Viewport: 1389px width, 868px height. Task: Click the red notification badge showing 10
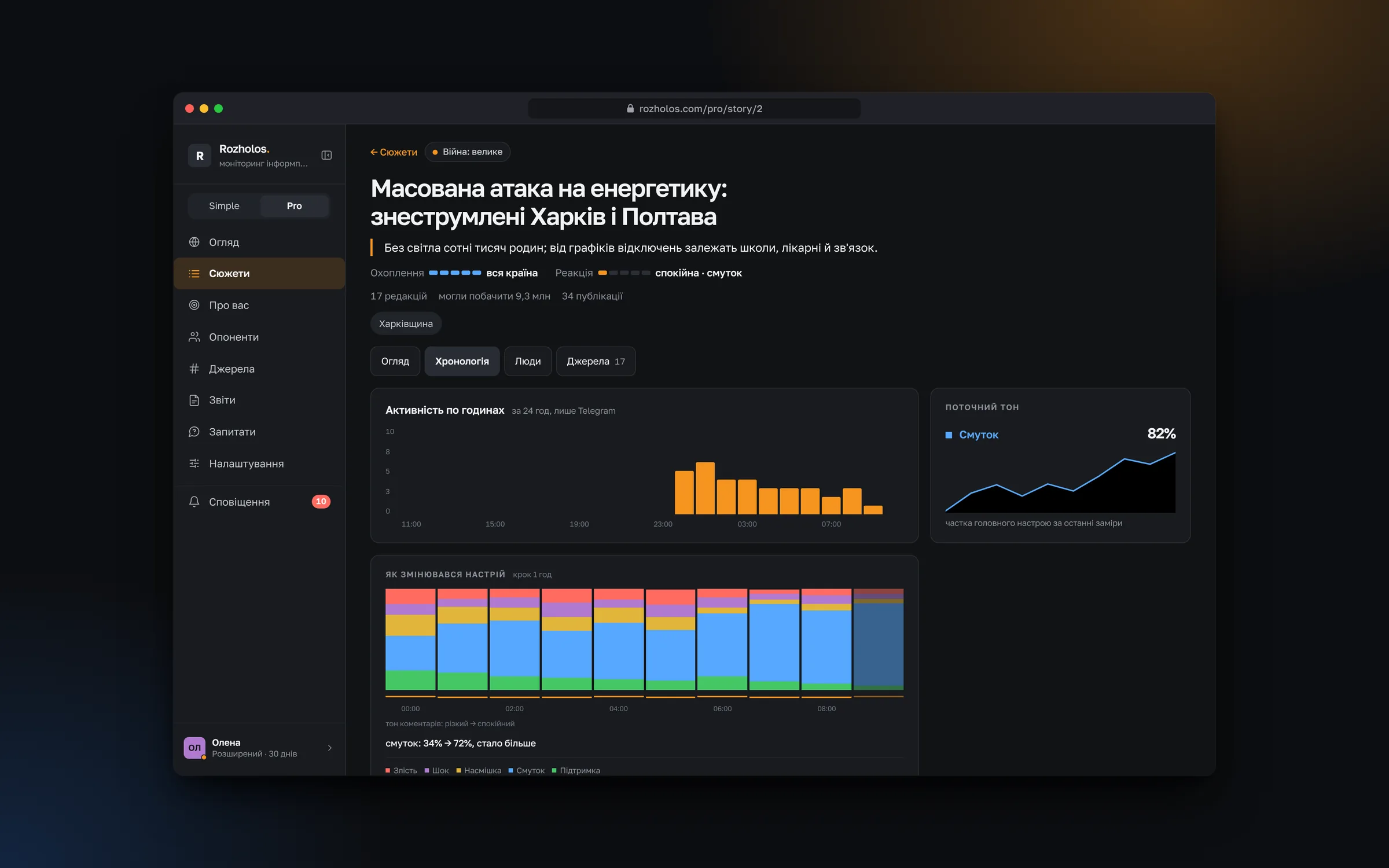[x=321, y=502]
